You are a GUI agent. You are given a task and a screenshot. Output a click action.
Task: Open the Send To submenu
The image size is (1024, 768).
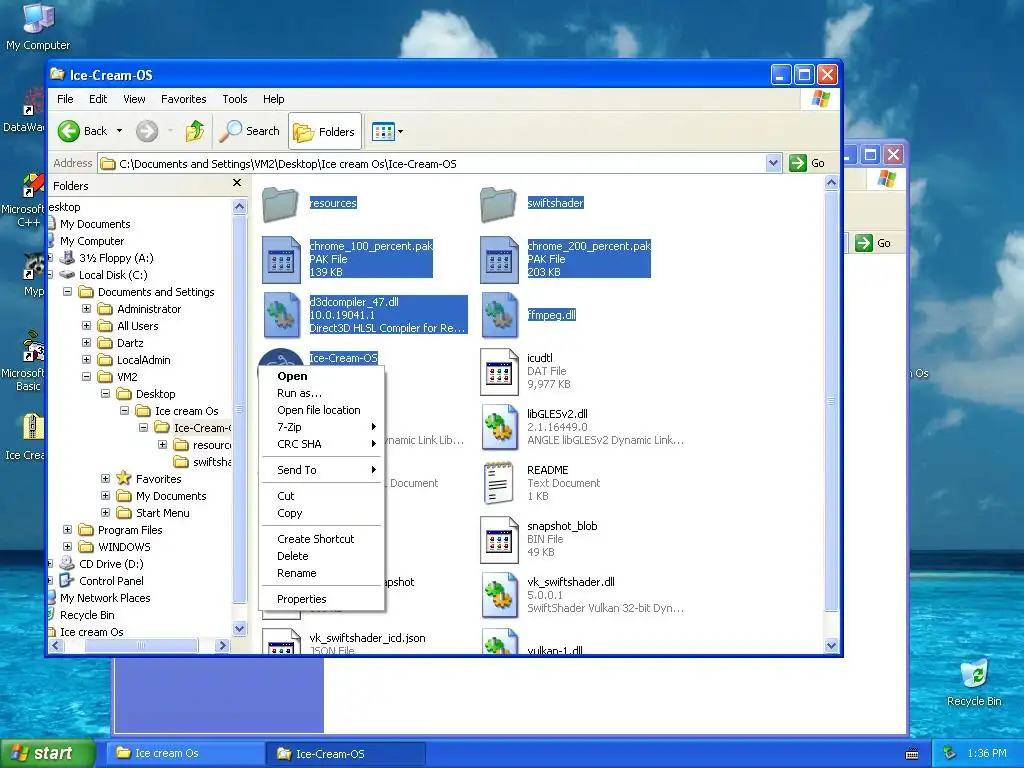(321, 470)
